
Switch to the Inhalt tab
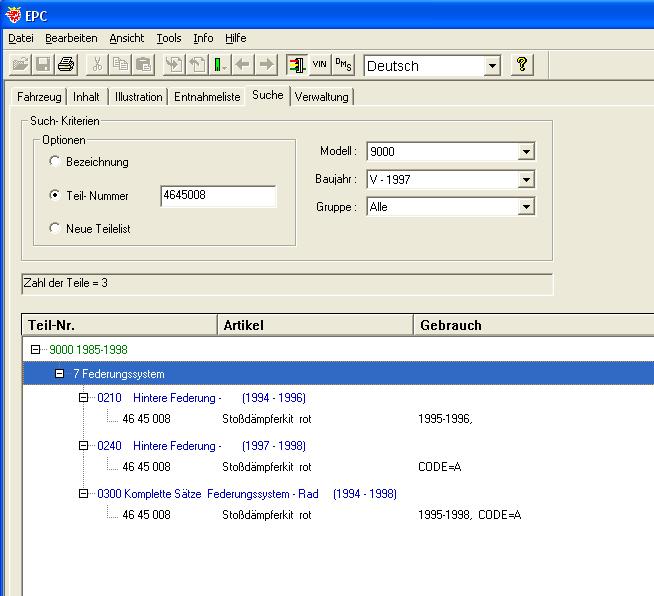(x=86, y=97)
